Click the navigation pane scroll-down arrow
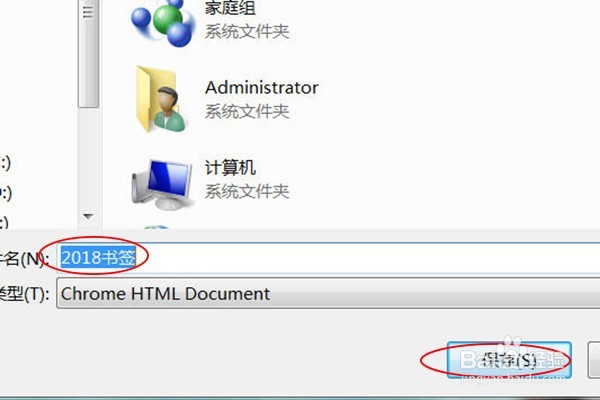Image resolution: width=600 pixels, height=400 pixels. click(88, 216)
